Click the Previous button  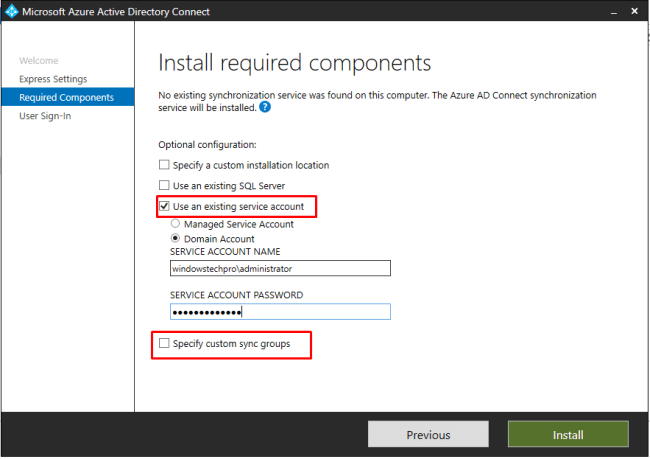click(x=428, y=434)
